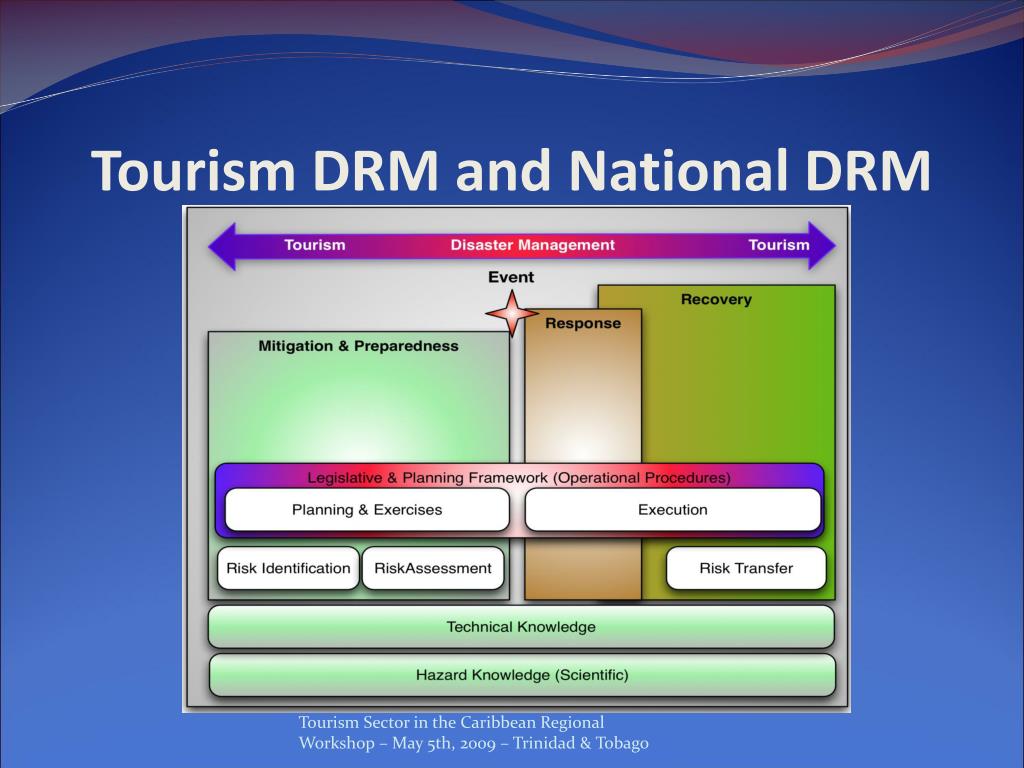The width and height of the screenshot is (1024, 768).
Task: Select the left 'Tourism' arrow label
Action: [315, 245]
